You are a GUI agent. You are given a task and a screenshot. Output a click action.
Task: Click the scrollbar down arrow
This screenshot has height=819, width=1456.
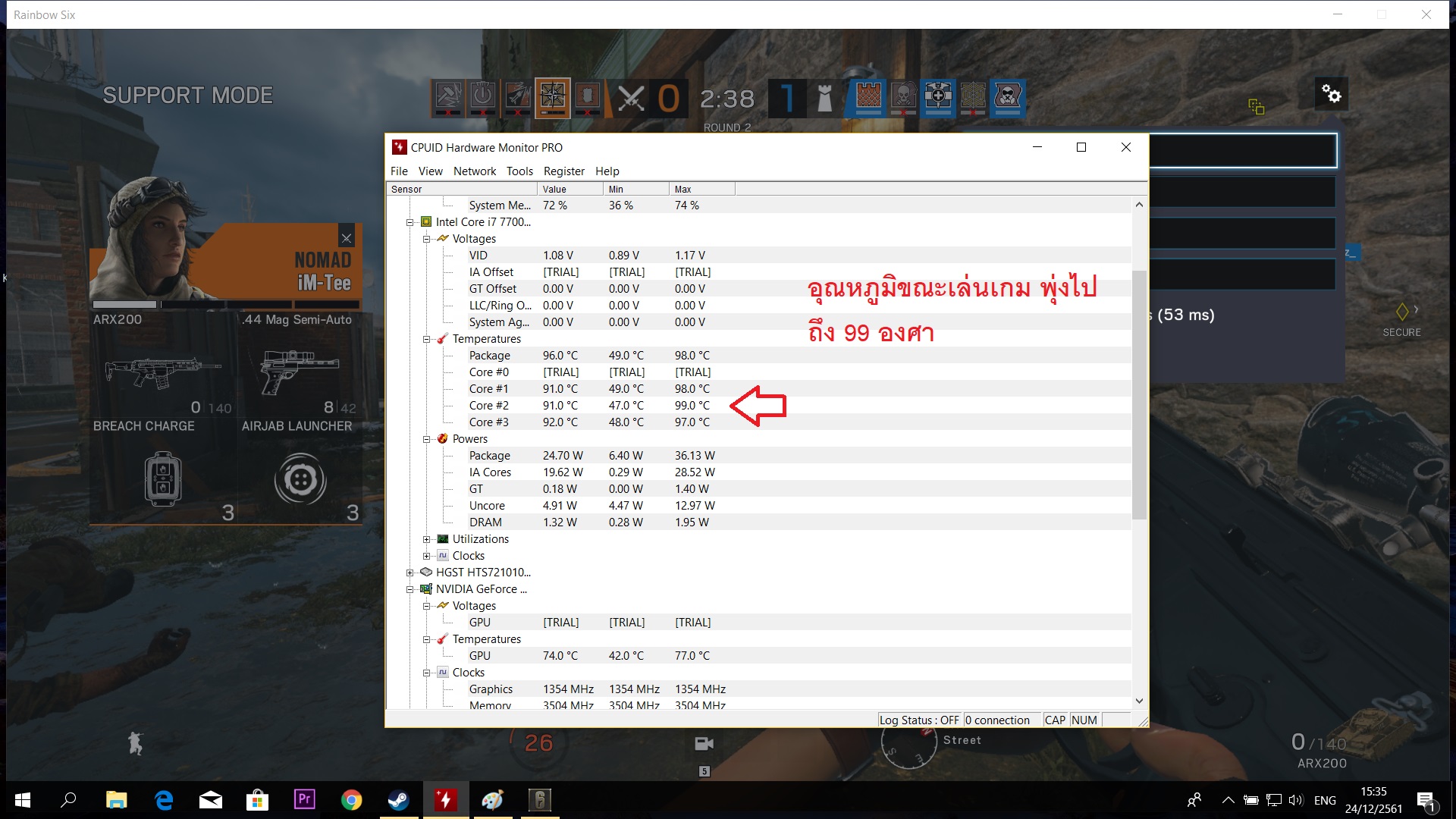(1139, 701)
